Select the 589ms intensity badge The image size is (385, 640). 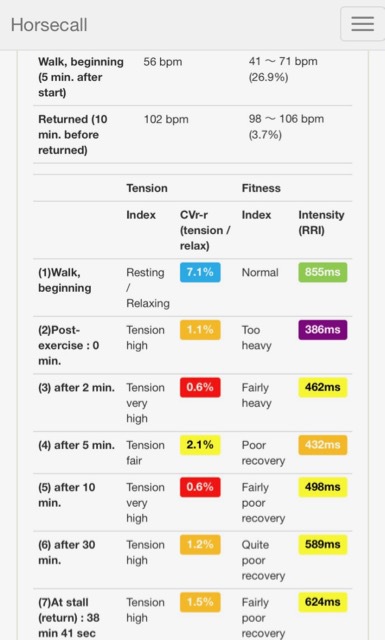pyautogui.click(x=323, y=544)
